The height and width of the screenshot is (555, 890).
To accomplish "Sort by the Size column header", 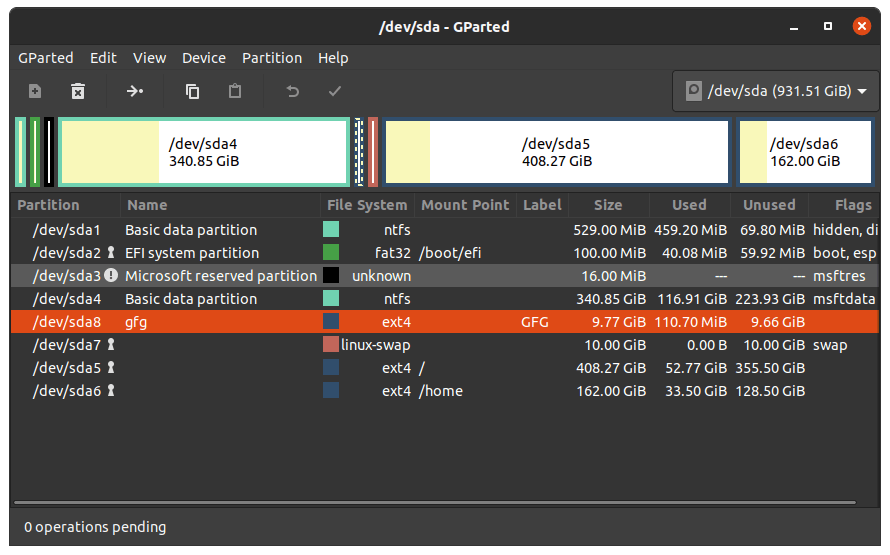I will pos(608,205).
